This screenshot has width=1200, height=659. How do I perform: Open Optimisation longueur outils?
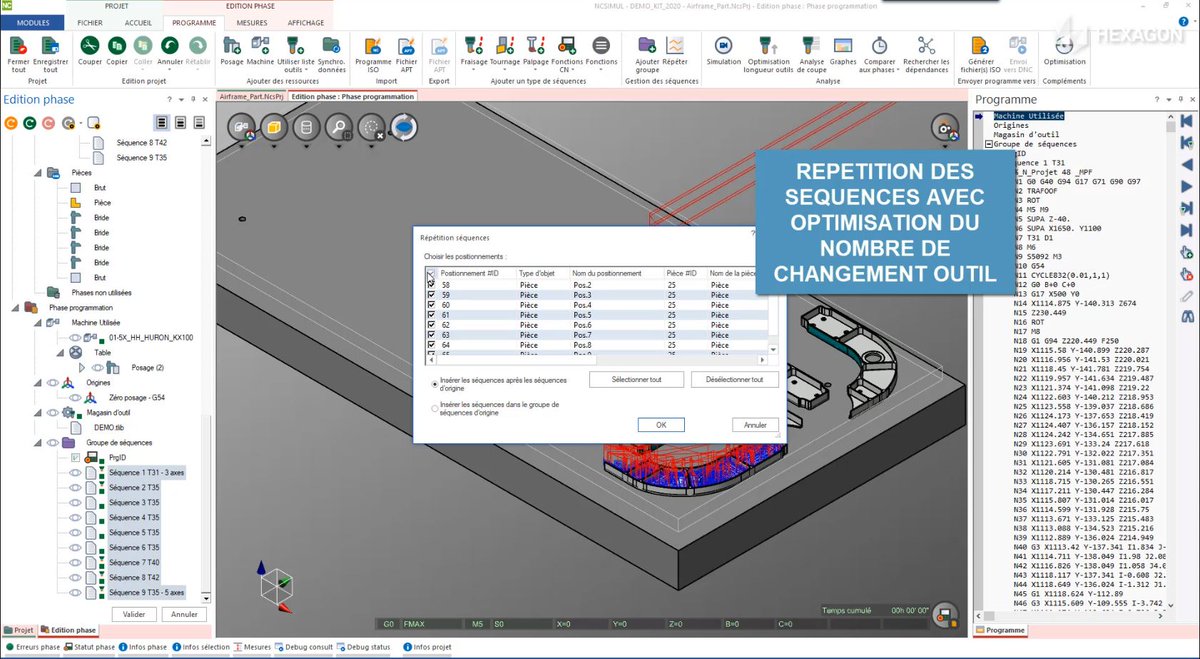pyautogui.click(x=769, y=46)
